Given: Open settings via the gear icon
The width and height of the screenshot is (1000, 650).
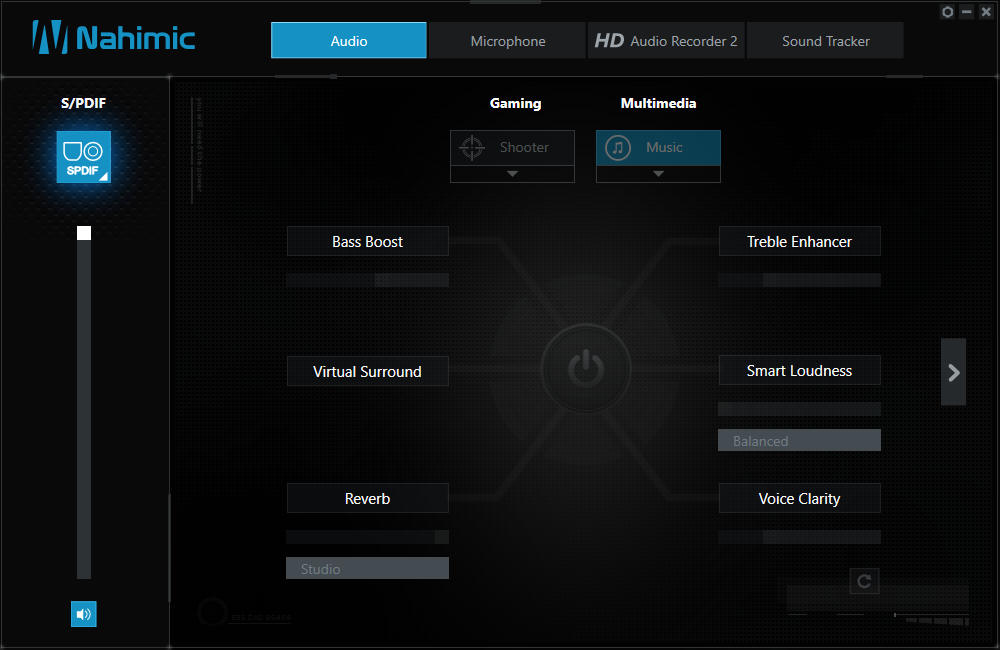Looking at the screenshot, I should (x=948, y=12).
